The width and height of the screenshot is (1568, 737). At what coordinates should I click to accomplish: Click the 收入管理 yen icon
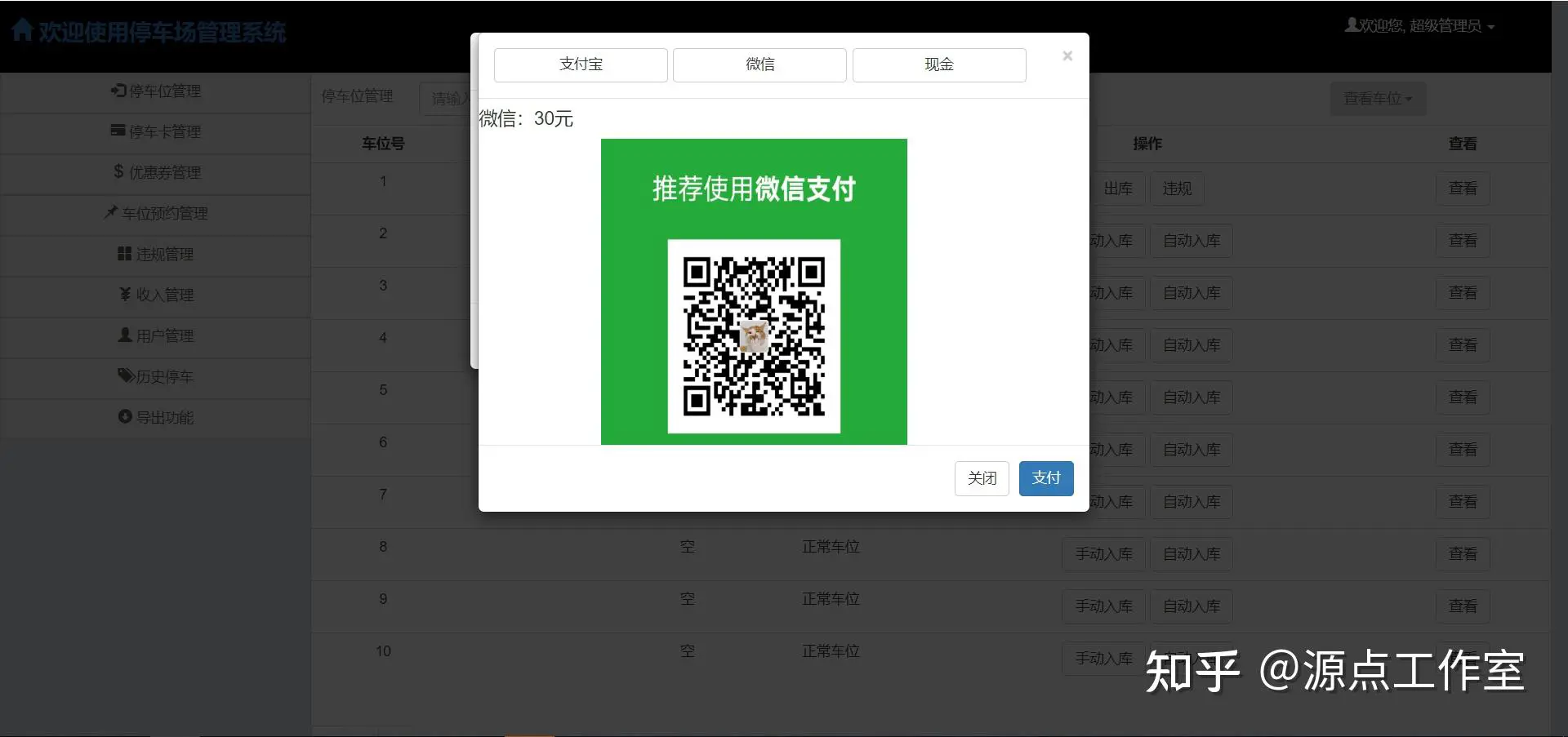click(x=125, y=294)
